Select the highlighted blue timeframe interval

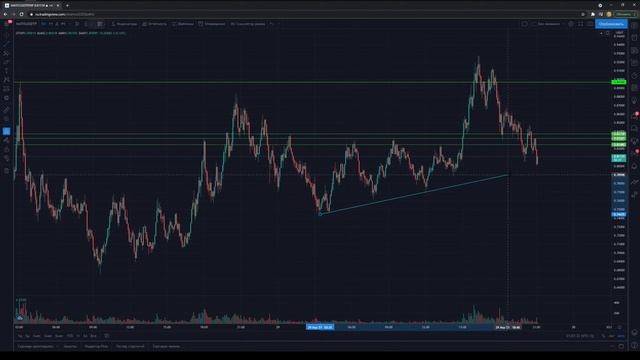coord(44,24)
